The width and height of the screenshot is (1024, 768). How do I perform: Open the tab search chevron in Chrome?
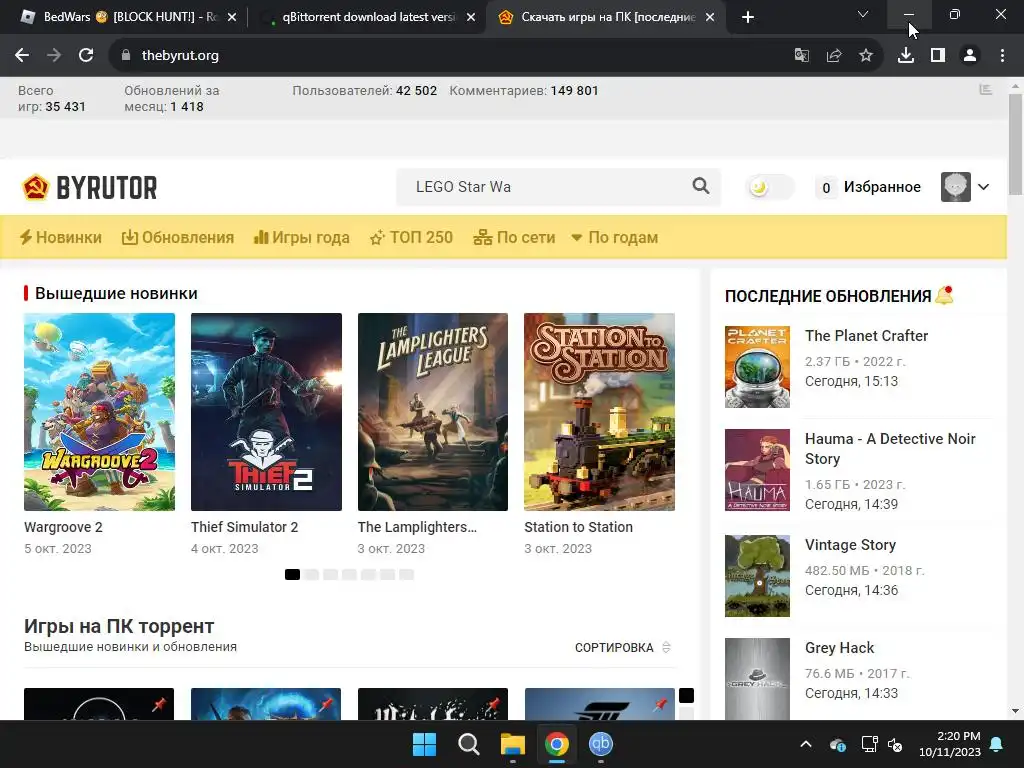863,14
